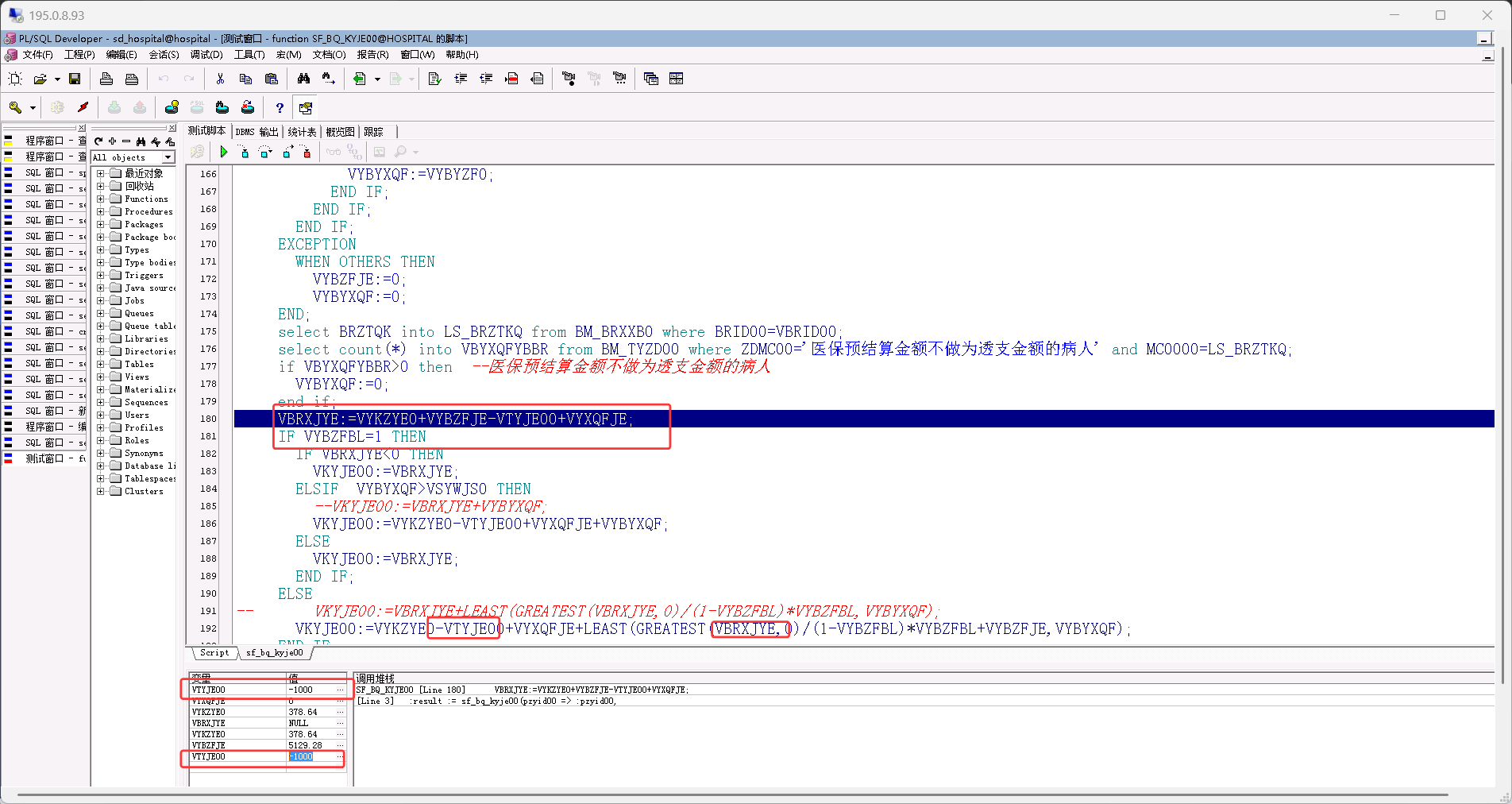Open the dropdown arrow beside Open folder

pyautogui.click(x=57, y=79)
